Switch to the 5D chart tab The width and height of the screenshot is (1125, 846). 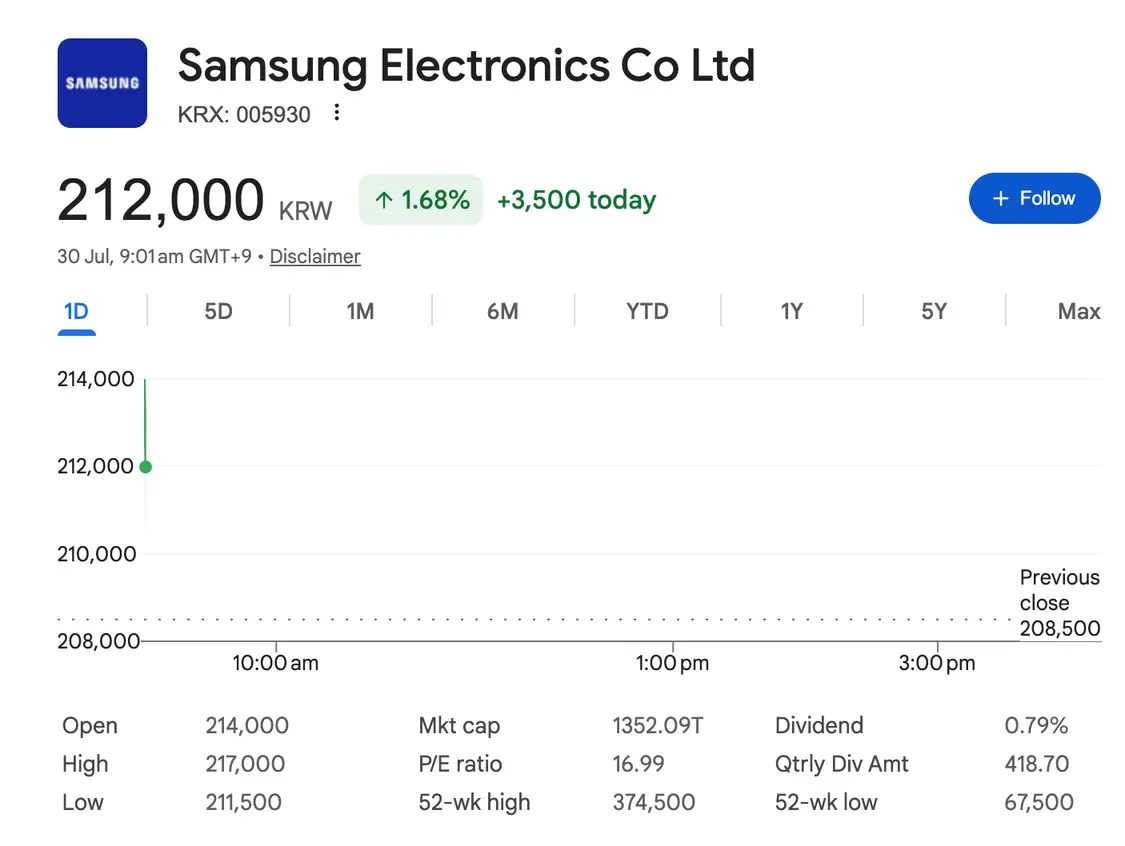pos(218,311)
